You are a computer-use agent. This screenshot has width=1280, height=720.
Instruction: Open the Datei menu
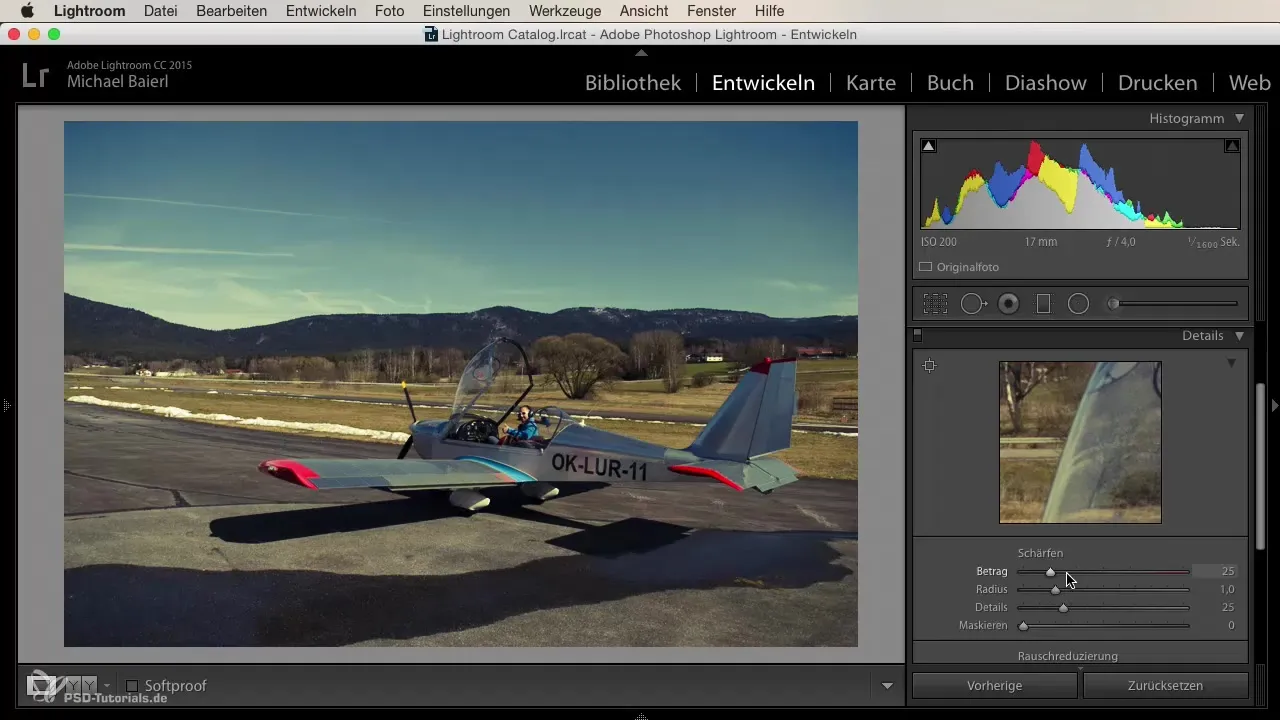161,11
